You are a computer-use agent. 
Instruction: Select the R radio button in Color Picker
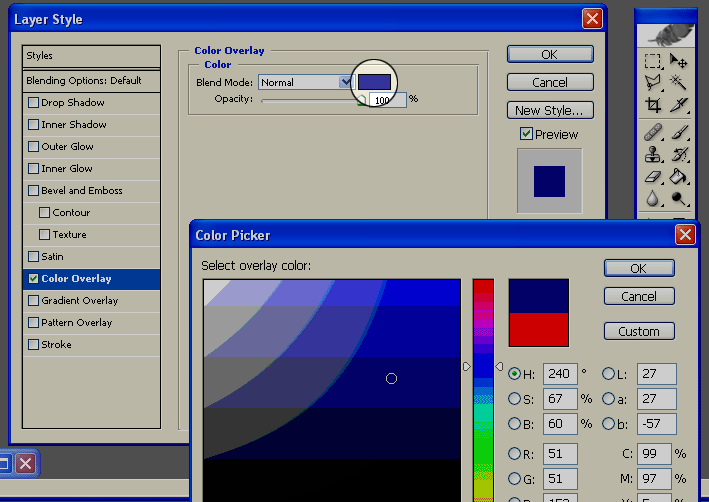pos(514,454)
